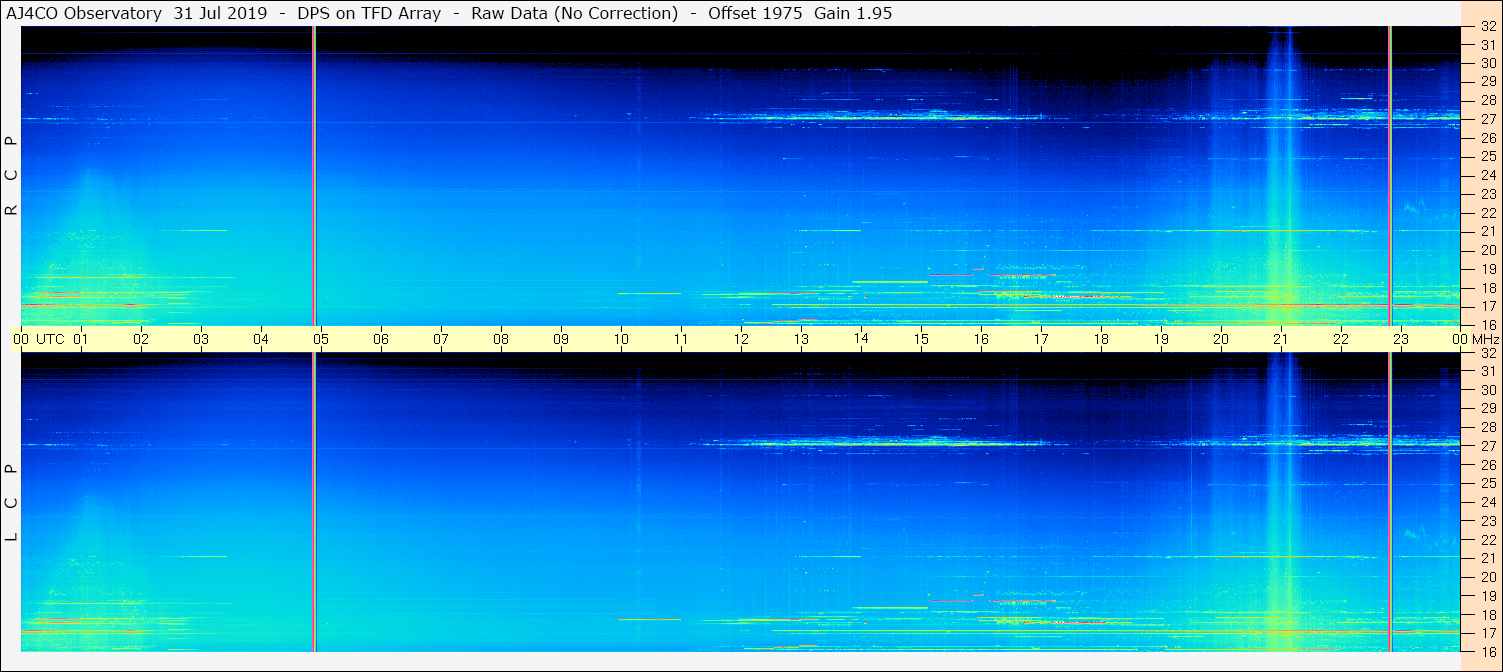Image resolution: width=1503 pixels, height=672 pixels.
Task: Click the 12 hour mark on UTC axis
Action: point(741,339)
